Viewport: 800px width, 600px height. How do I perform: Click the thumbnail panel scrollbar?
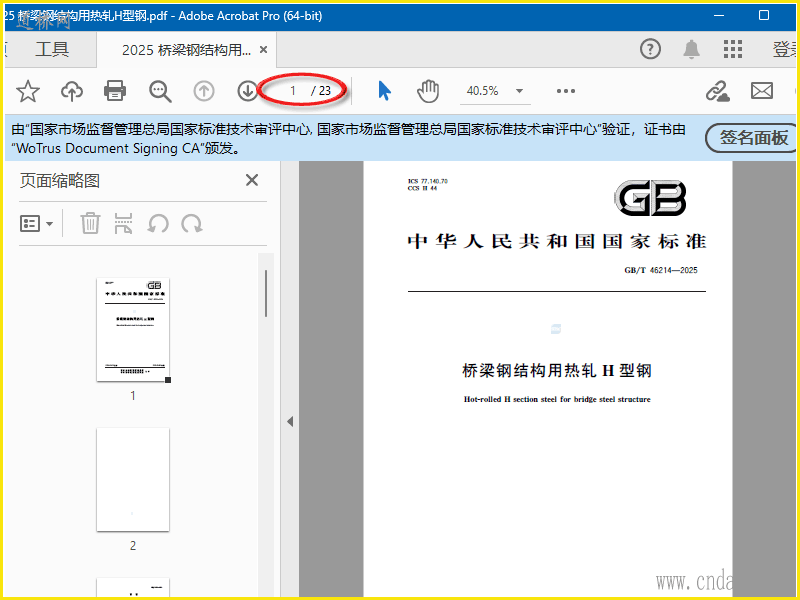(266, 293)
